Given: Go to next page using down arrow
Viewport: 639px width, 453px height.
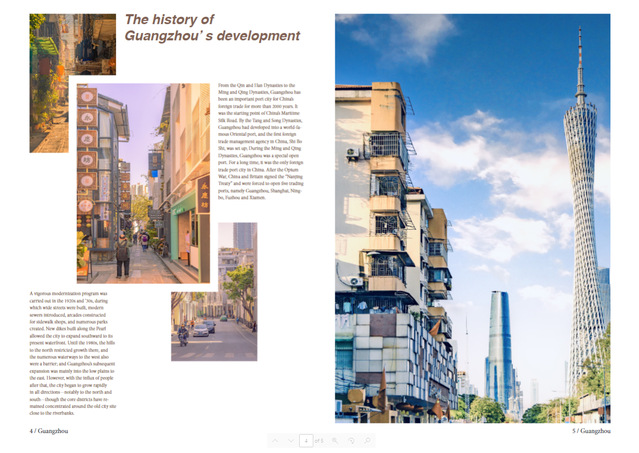Looking at the screenshot, I should coord(291,441).
